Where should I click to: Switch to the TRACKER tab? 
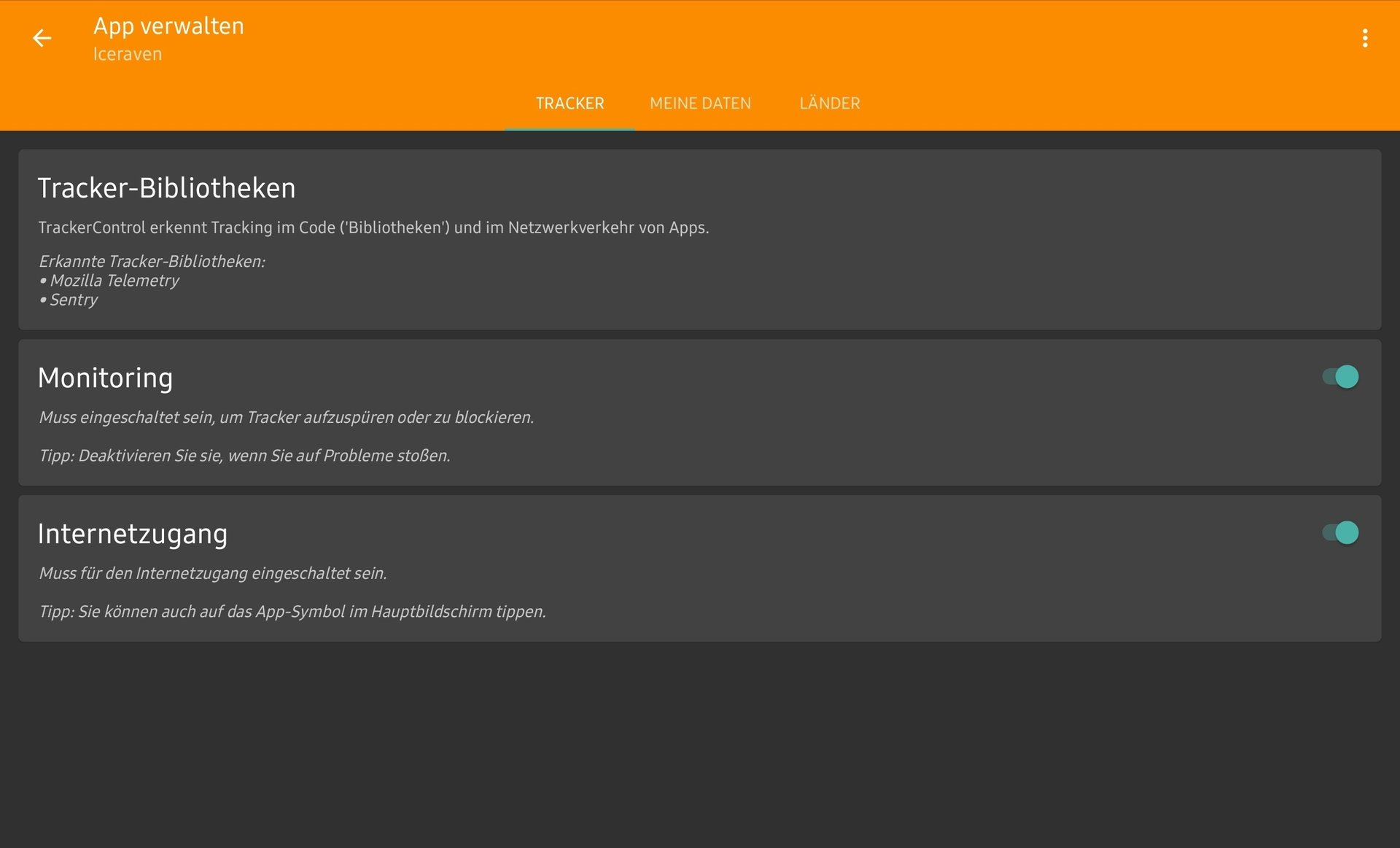pyautogui.click(x=569, y=104)
